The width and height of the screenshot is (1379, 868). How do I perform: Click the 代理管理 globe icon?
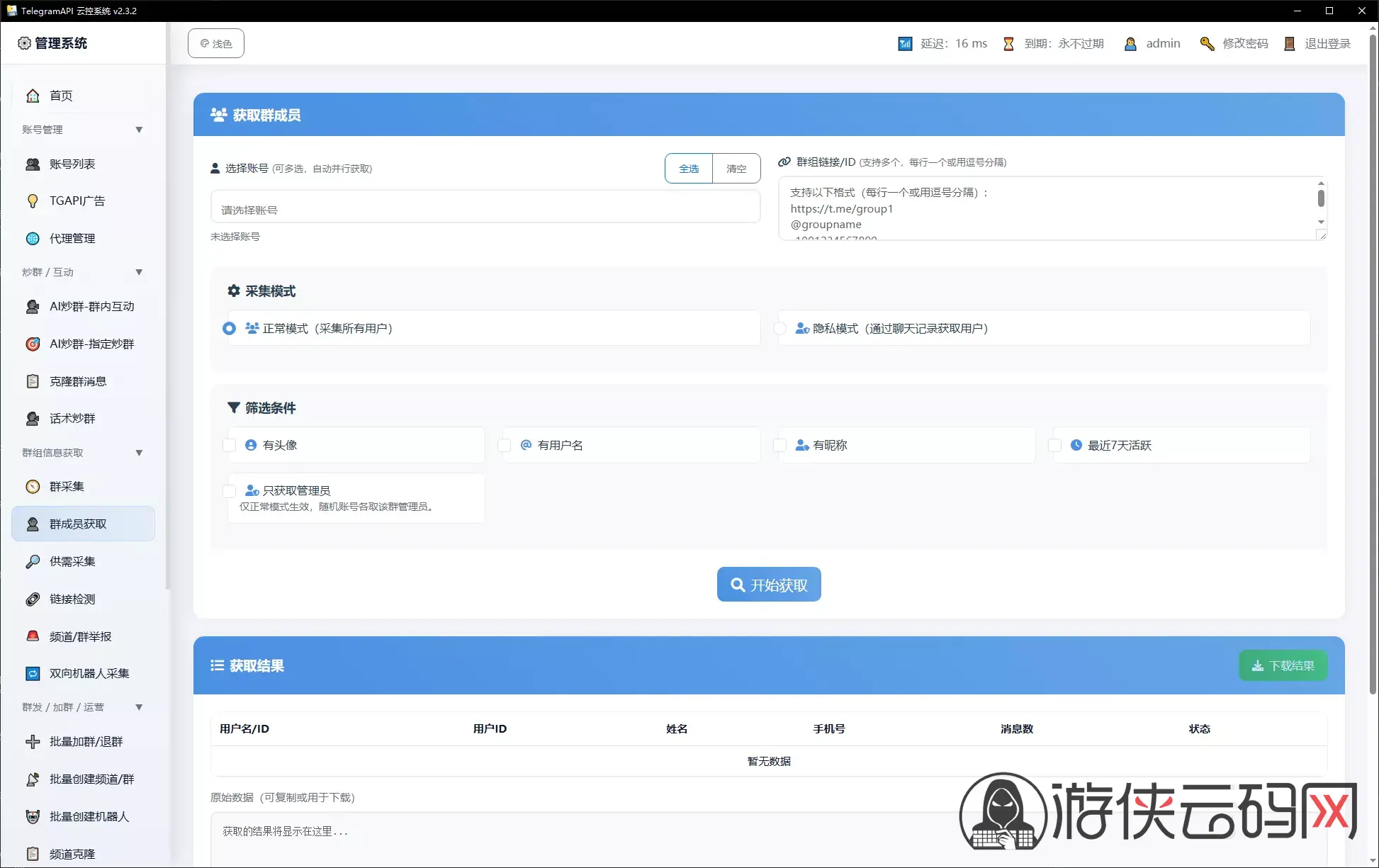tap(33, 239)
